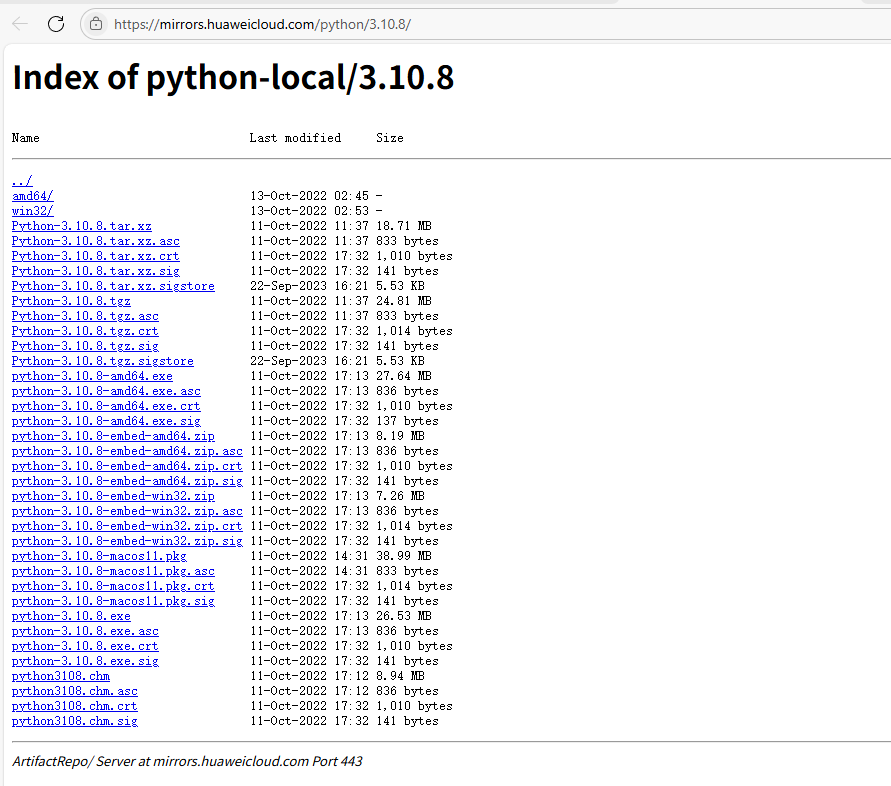Open python-3.10.8-embed-amd64.zip.asc link
This screenshot has width=891, height=786.
127,451
